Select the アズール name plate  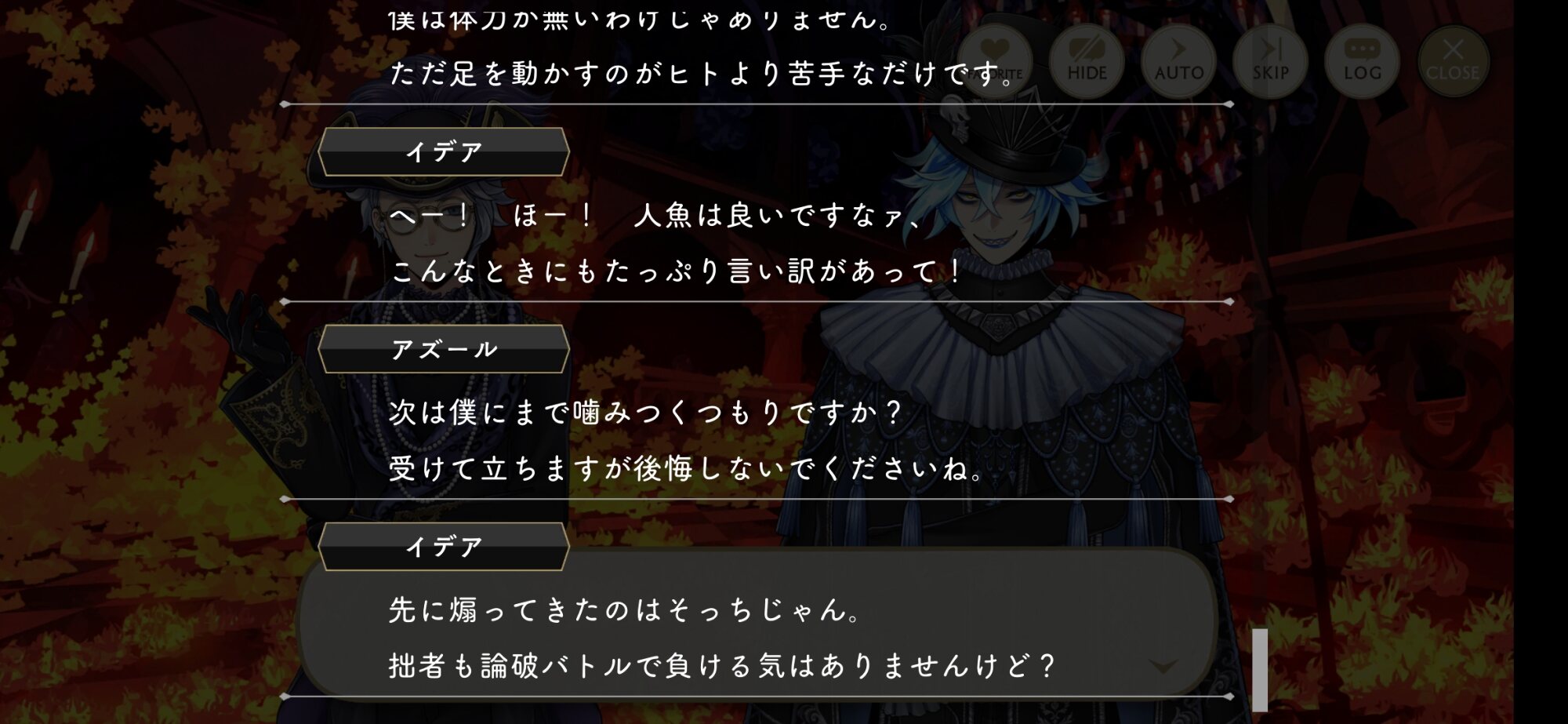pos(444,349)
